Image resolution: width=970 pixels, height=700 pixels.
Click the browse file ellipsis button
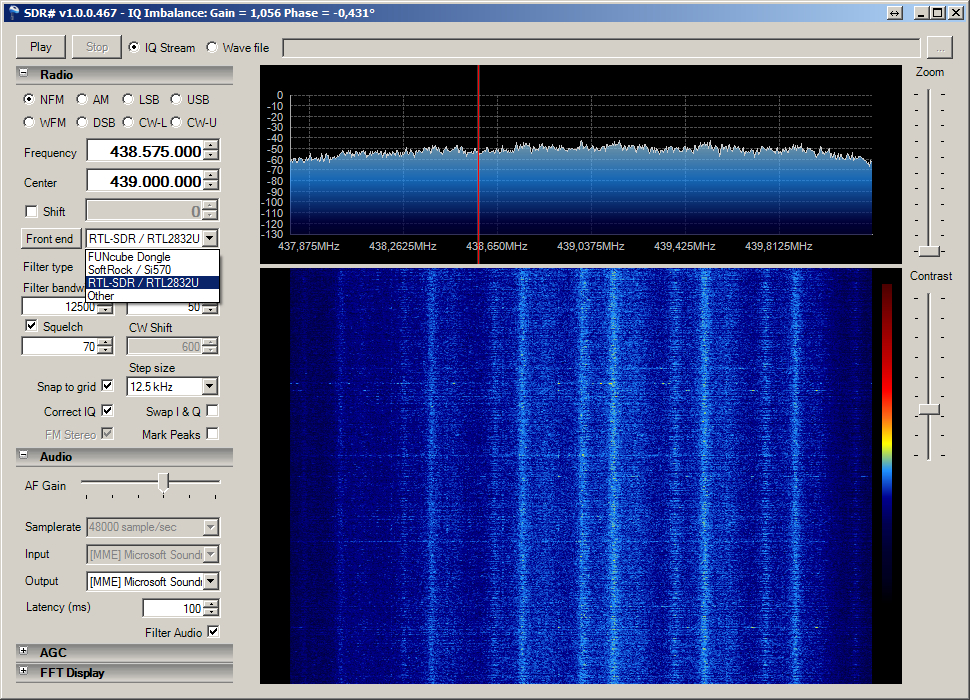click(940, 48)
